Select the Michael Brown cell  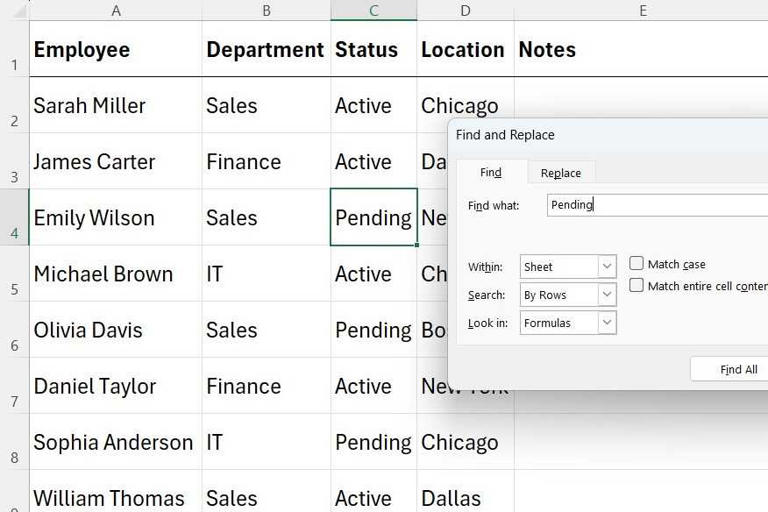(116, 273)
